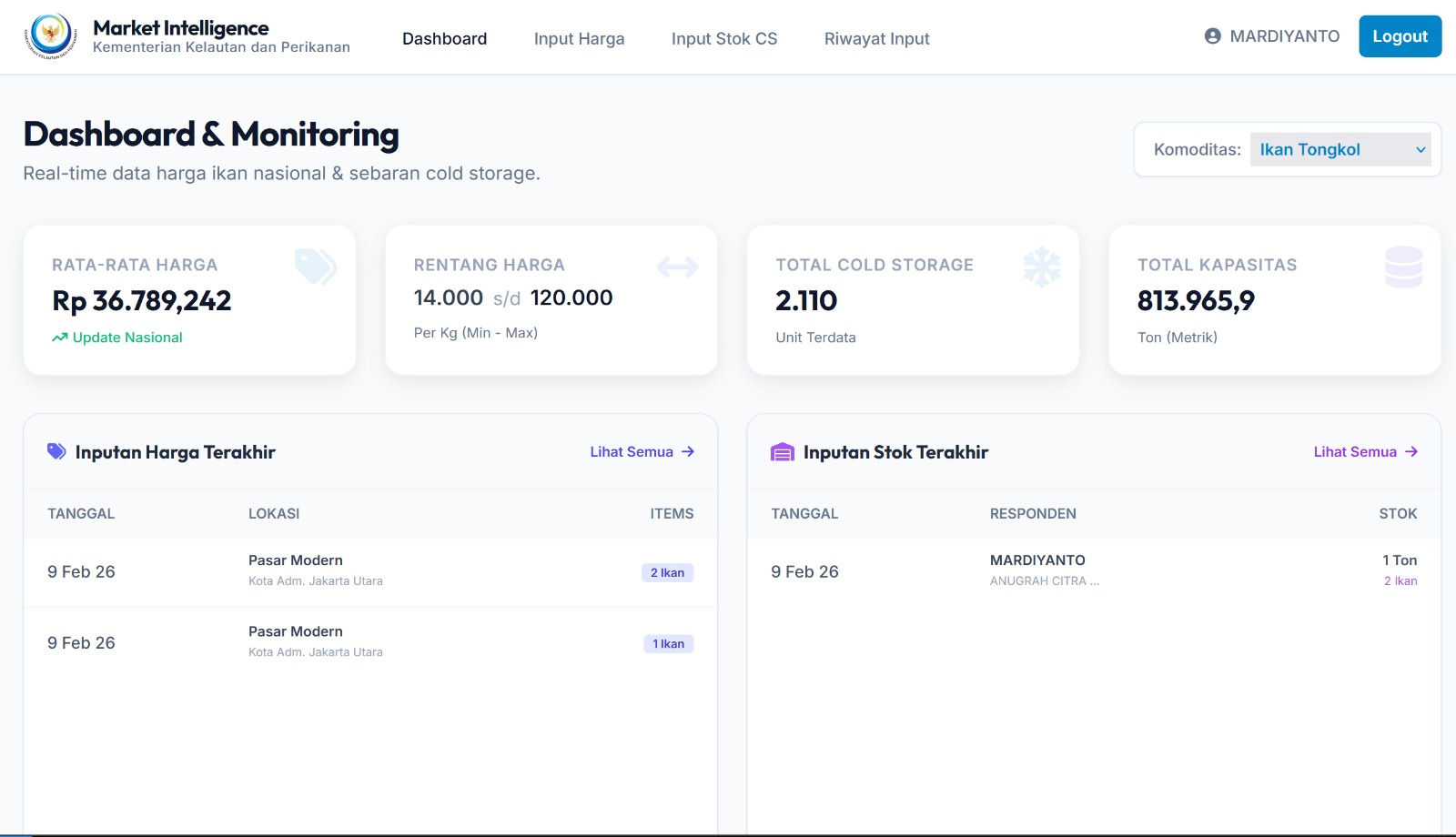Click the '9 Feb 26' date in stock table

coord(804,571)
